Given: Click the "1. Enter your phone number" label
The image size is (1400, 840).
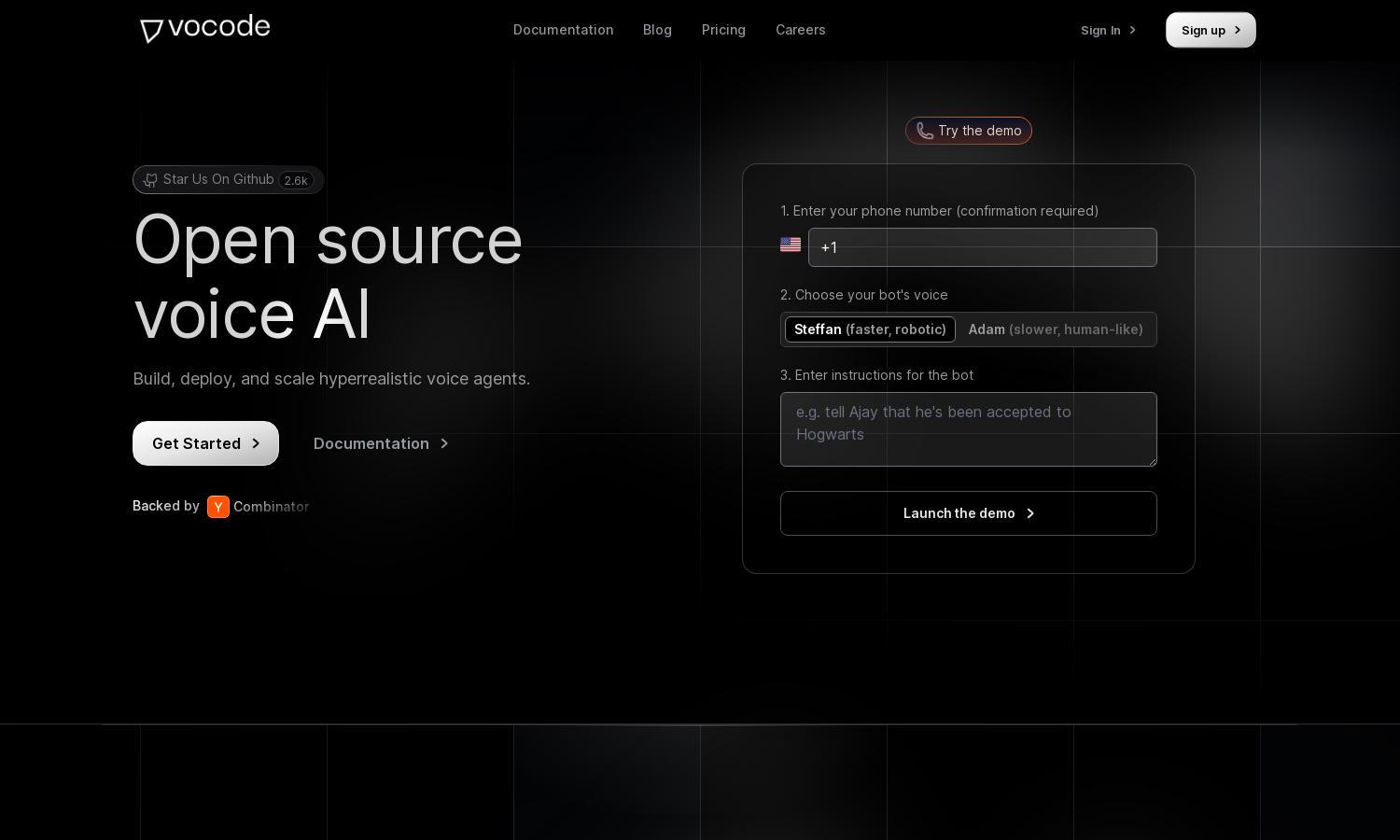Looking at the screenshot, I should (939, 211).
